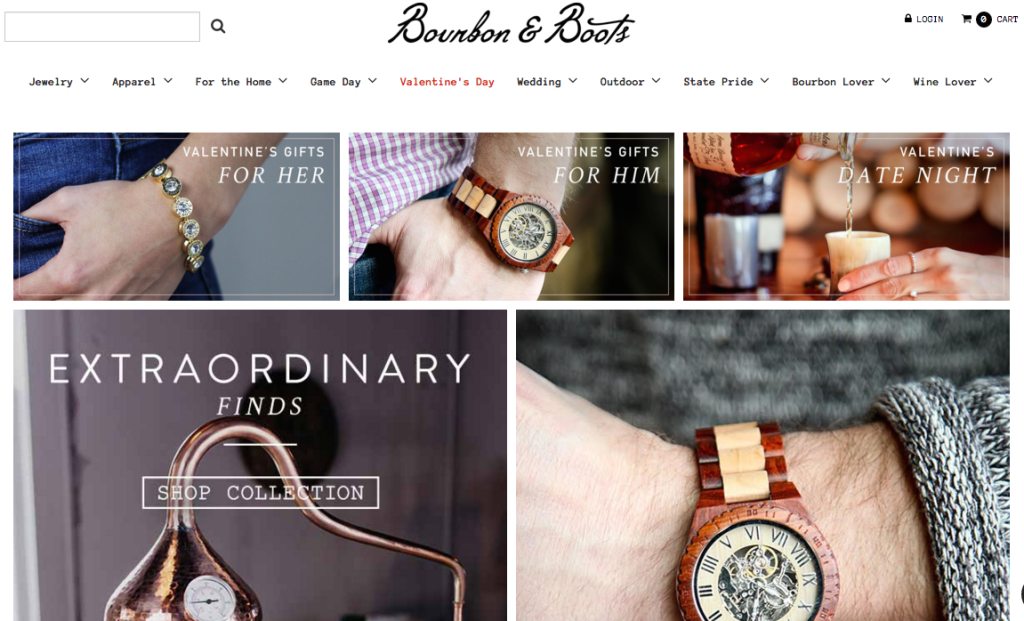Expand the Outdoor category chevron
The height and width of the screenshot is (621, 1024).
[656, 81]
